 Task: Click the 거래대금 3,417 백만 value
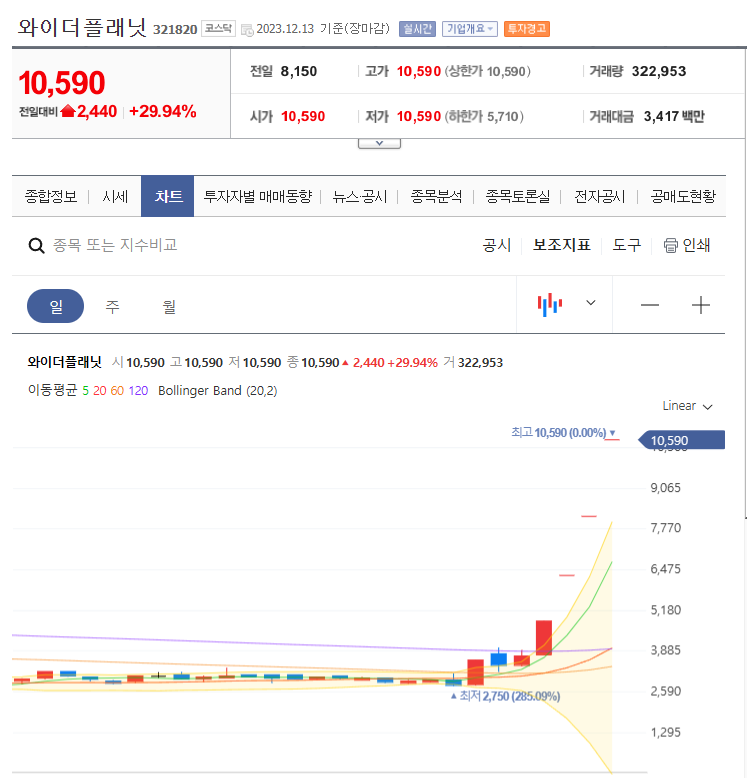[674, 117]
